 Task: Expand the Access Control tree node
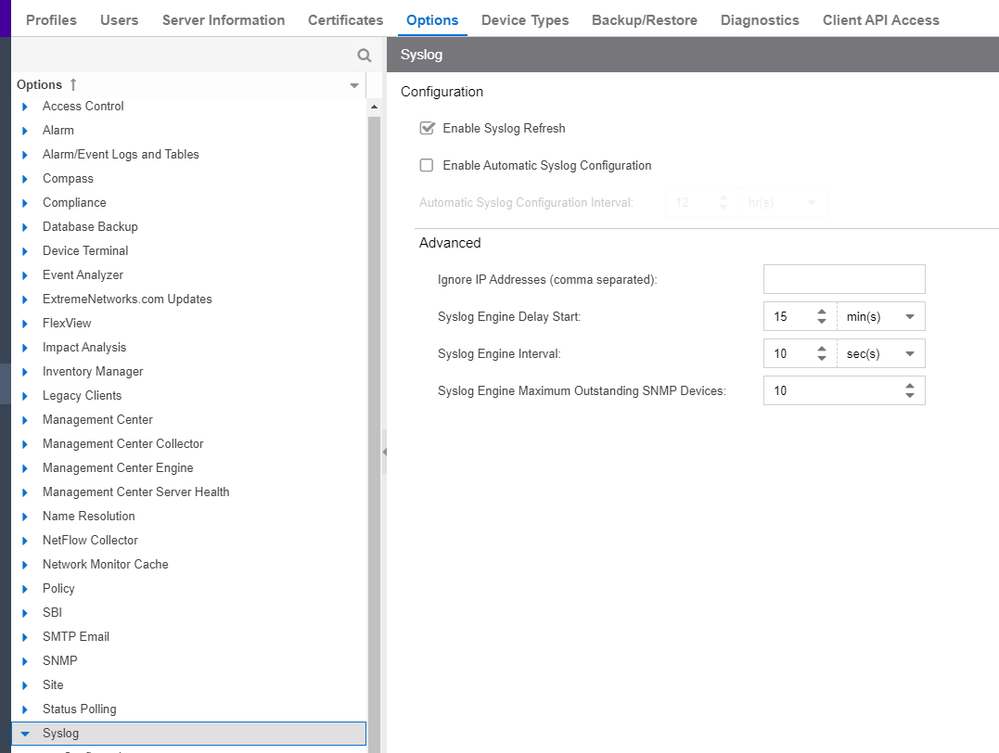(25, 106)
